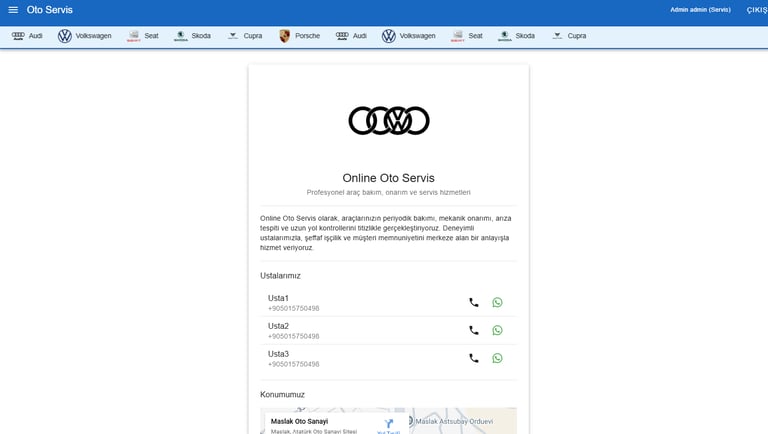This screenshot has height=434, width=768.
Task: Log out with the ÇIKIŞ button
Action: point(757,10)
